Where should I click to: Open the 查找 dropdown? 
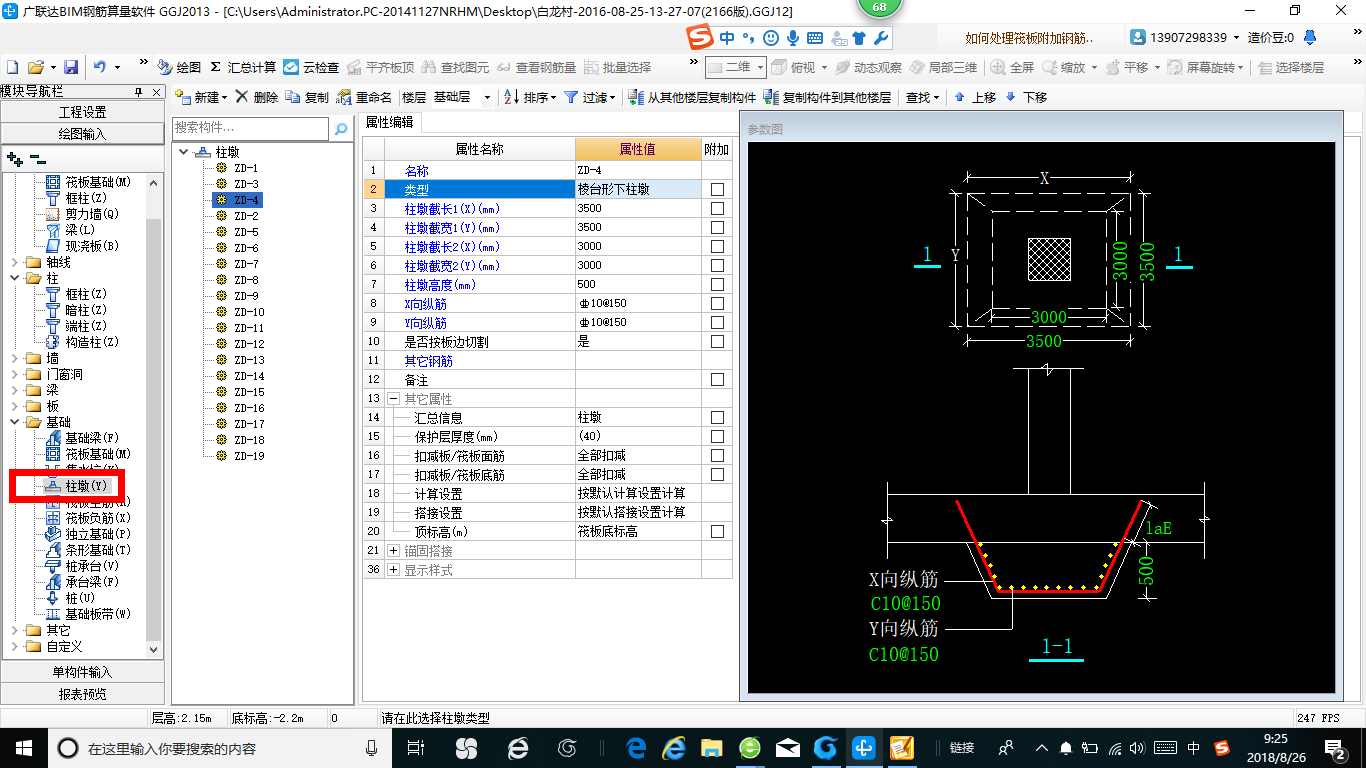coord(922,97)
